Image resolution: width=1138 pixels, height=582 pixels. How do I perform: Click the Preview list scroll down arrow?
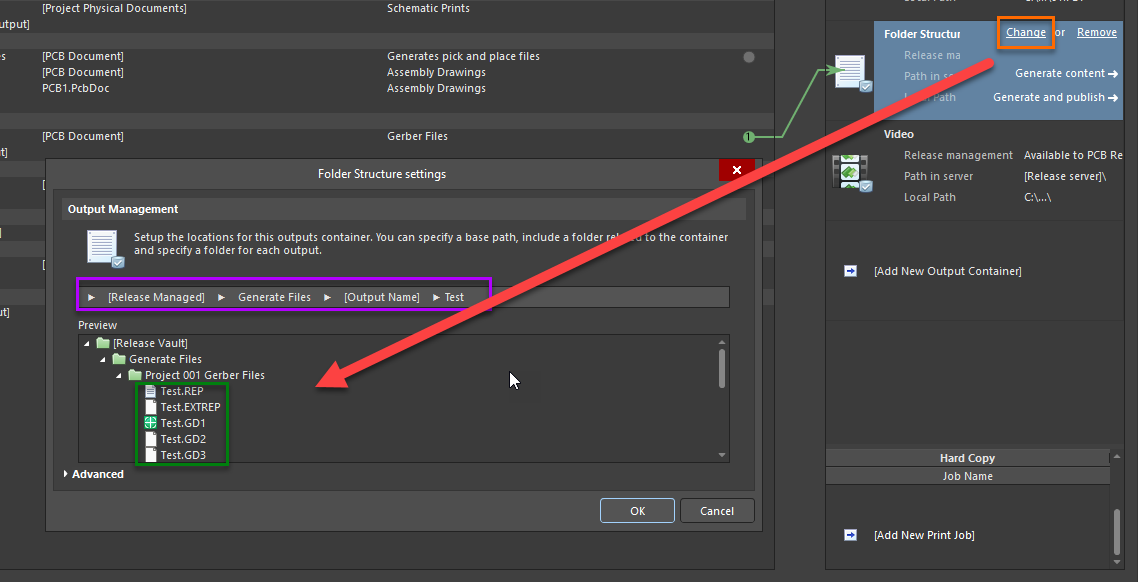tap(721, 455)
